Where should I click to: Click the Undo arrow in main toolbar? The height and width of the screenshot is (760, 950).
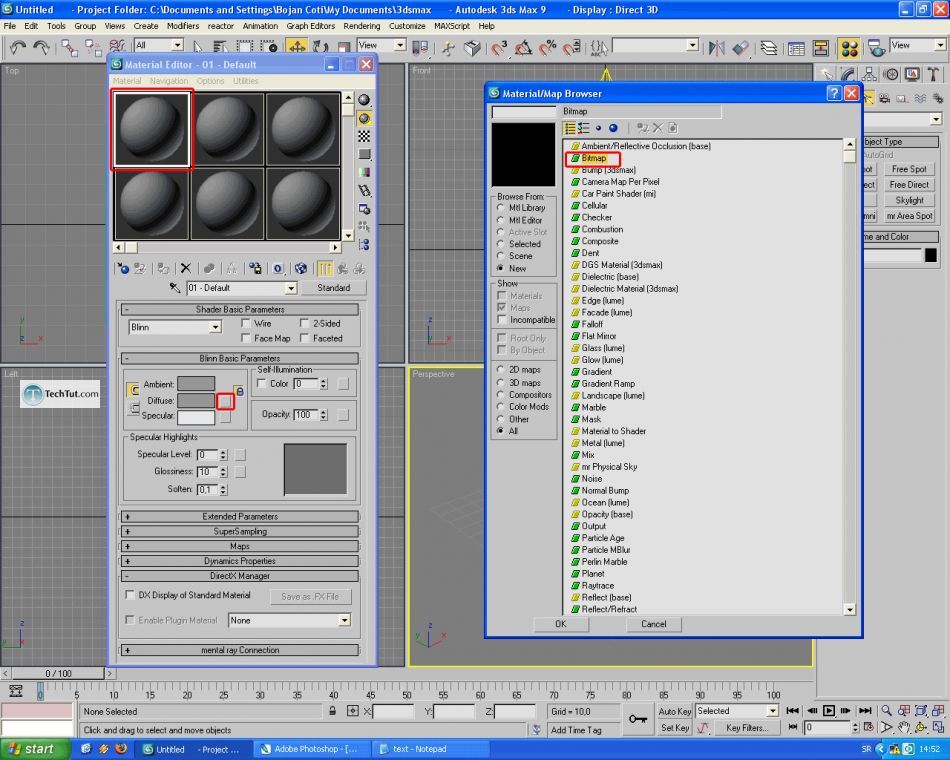18,47
